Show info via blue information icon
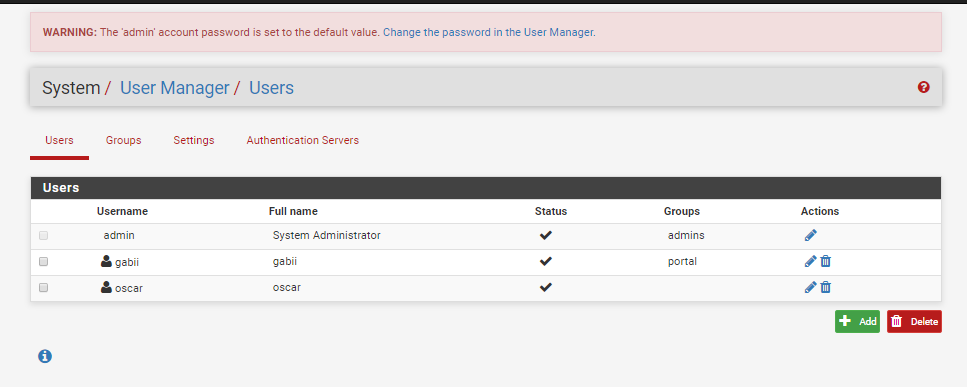Viewport: 967px width, 387px height. pyautogui.click(x=45, y=356)
